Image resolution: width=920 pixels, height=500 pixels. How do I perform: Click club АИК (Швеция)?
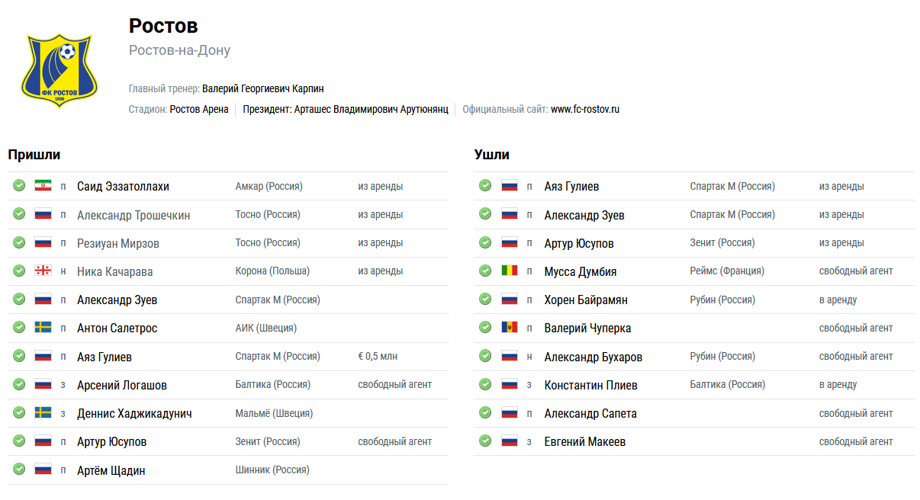click(x=266, y=328)
